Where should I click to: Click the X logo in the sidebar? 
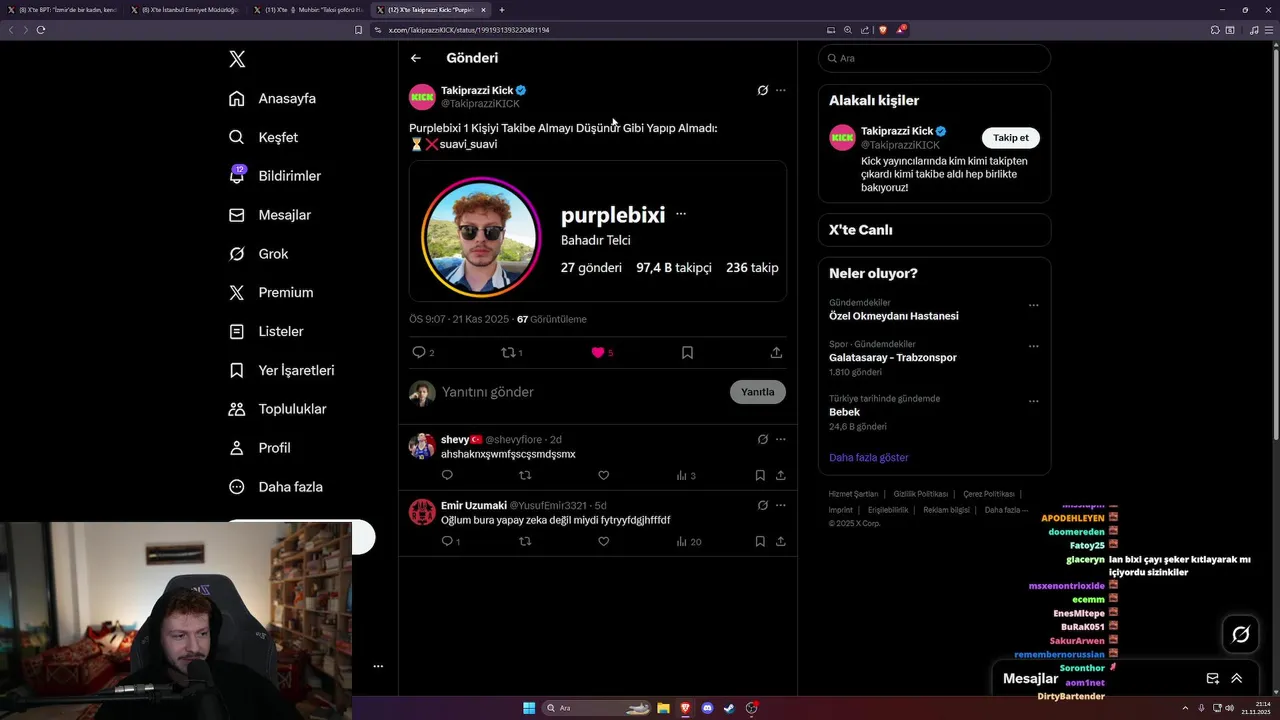pos(237,59)
